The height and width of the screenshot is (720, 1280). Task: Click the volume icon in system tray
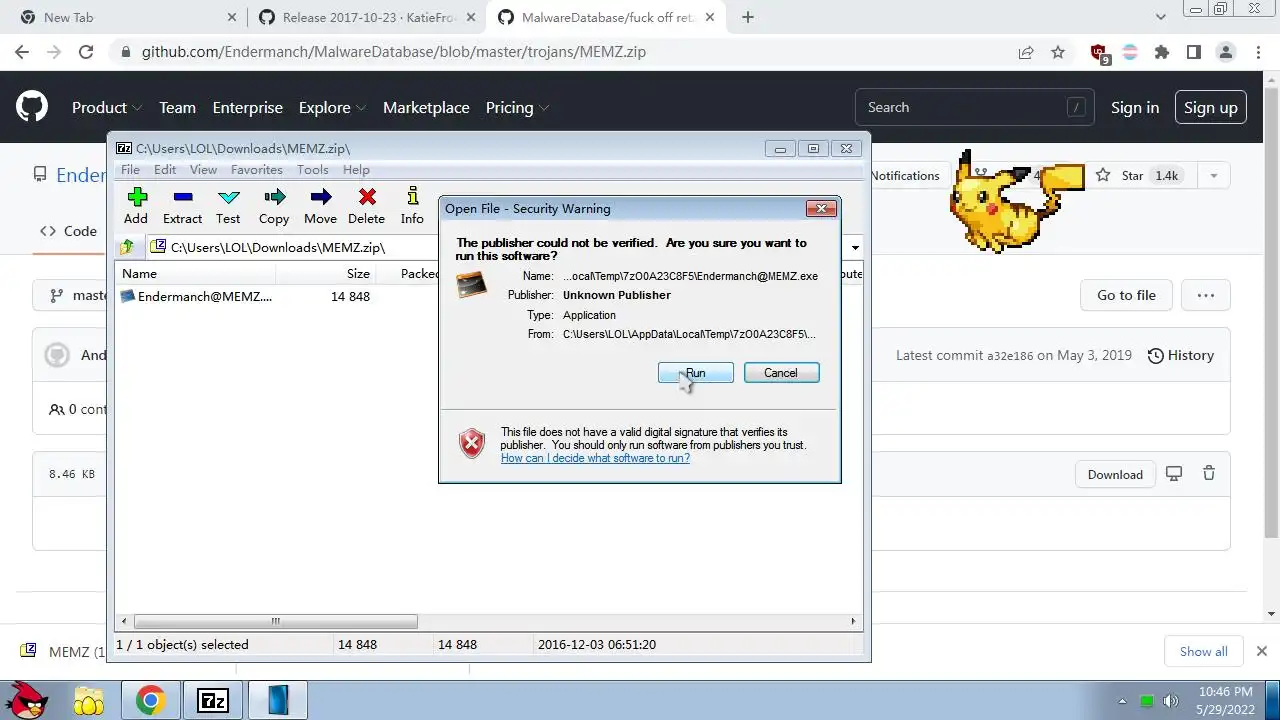[x=1171, y=701]
